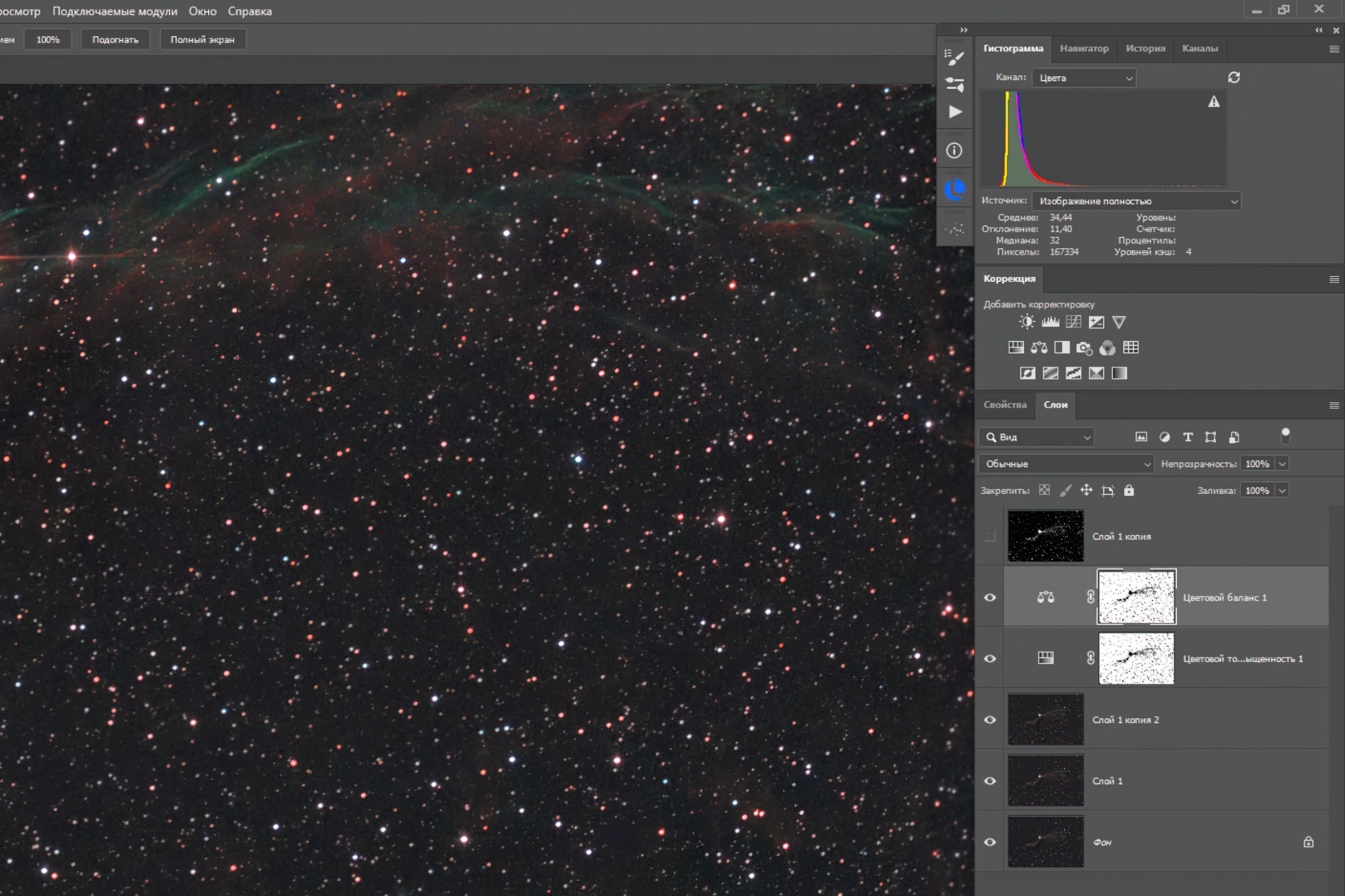Viewport: 1345px width, 896px height.
Task: Hide the "Цветовой баланс 1" adjustment layer
Action: pos(990,597)
